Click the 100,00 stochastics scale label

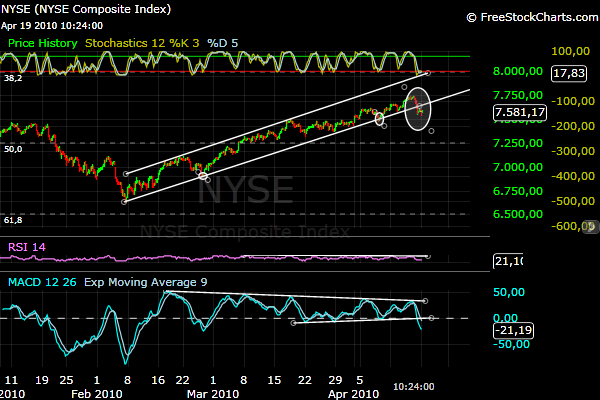(571, 51)
